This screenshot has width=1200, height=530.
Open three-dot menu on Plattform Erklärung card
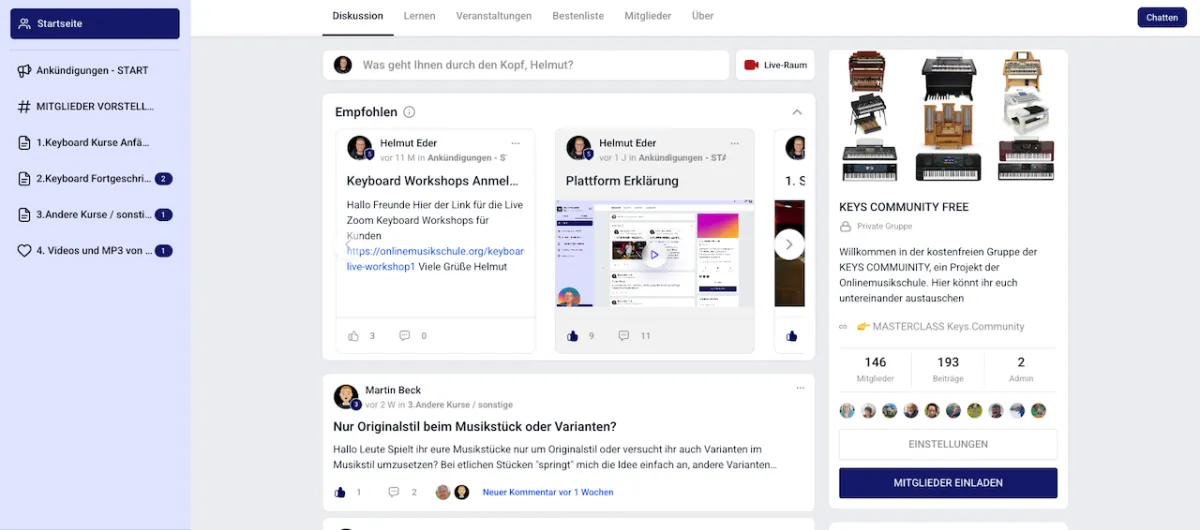(735, 143)
